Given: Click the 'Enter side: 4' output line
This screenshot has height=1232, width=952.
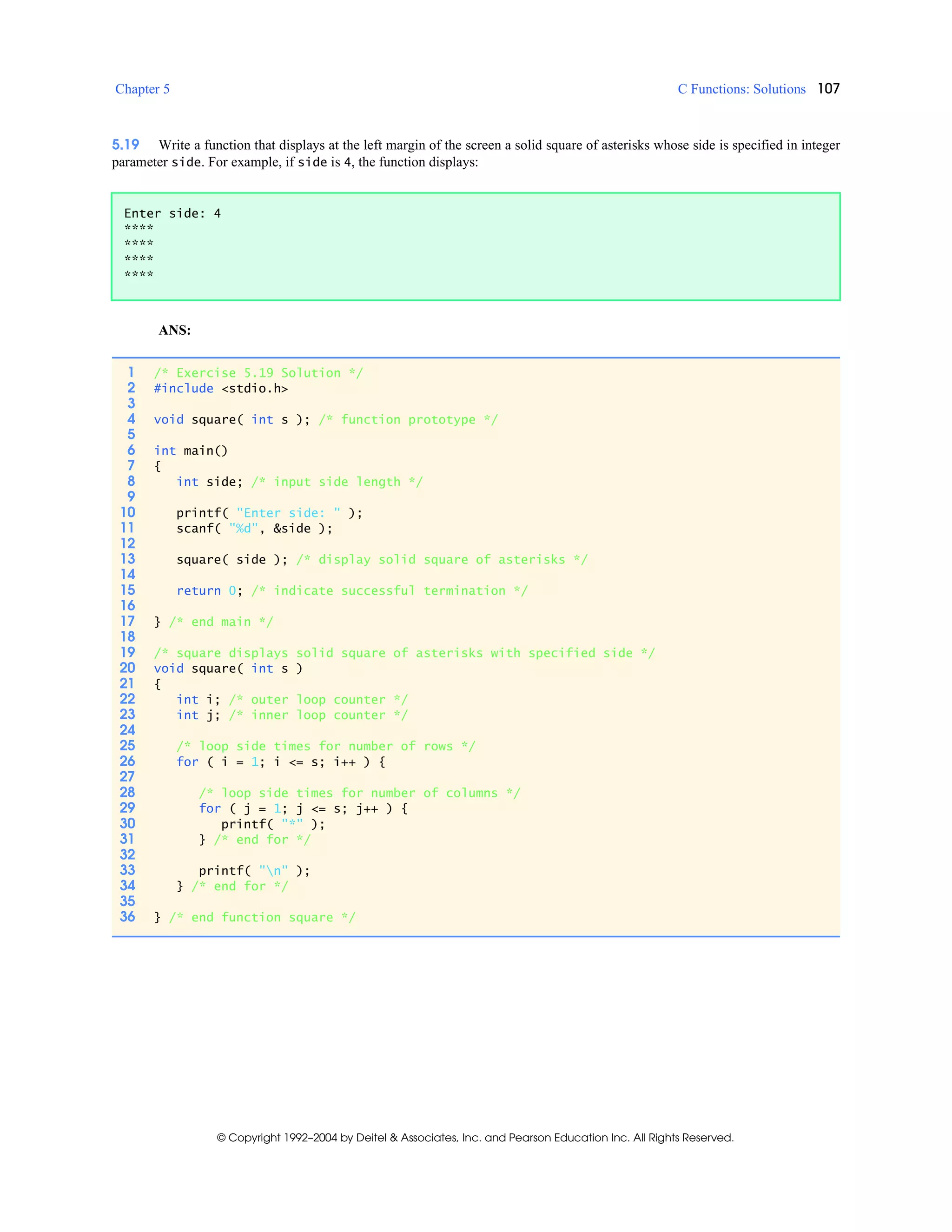Looking at the screenshot, I should tap(172, 213).
